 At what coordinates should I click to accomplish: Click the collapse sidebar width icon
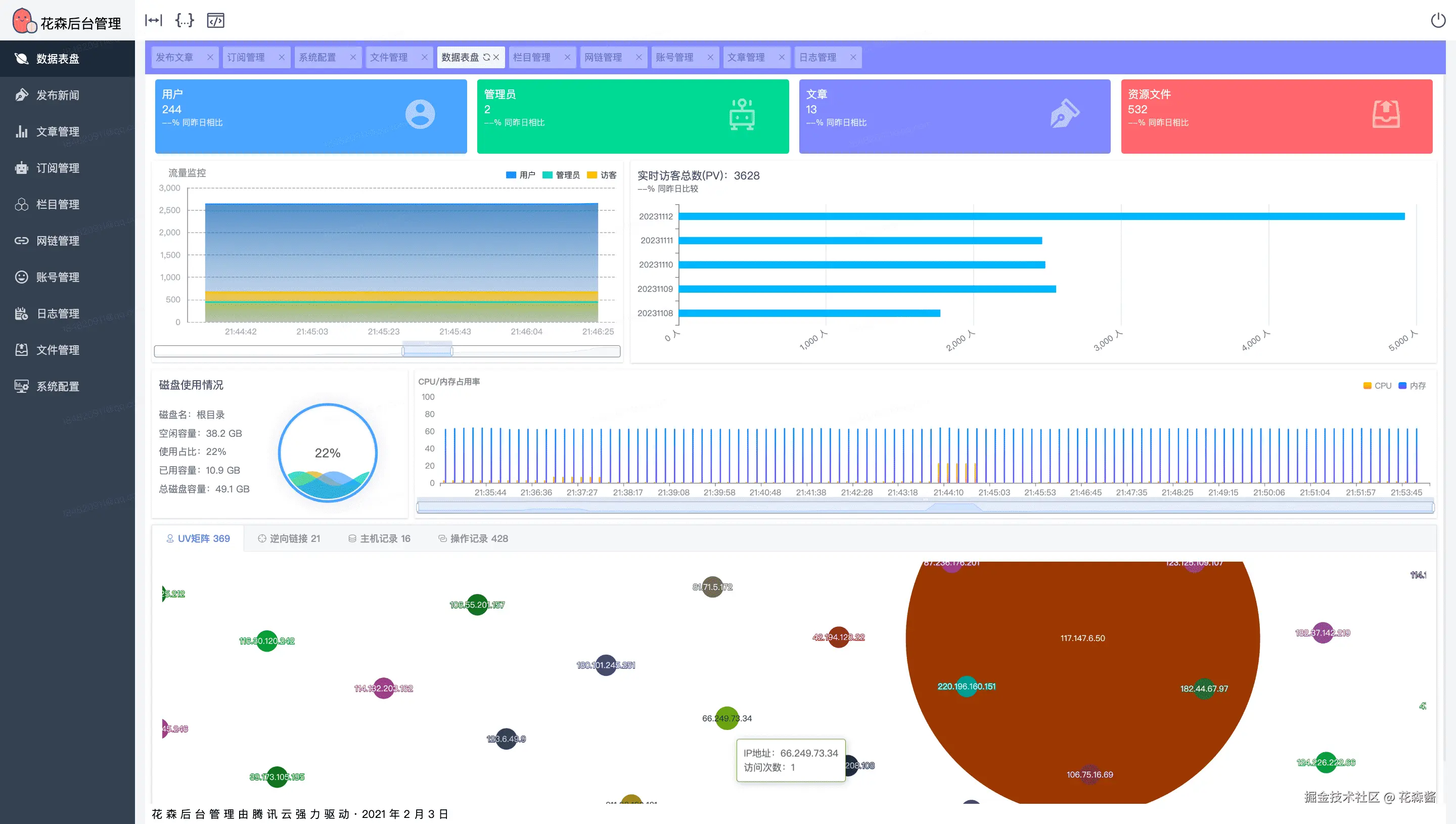coord(153,21)
